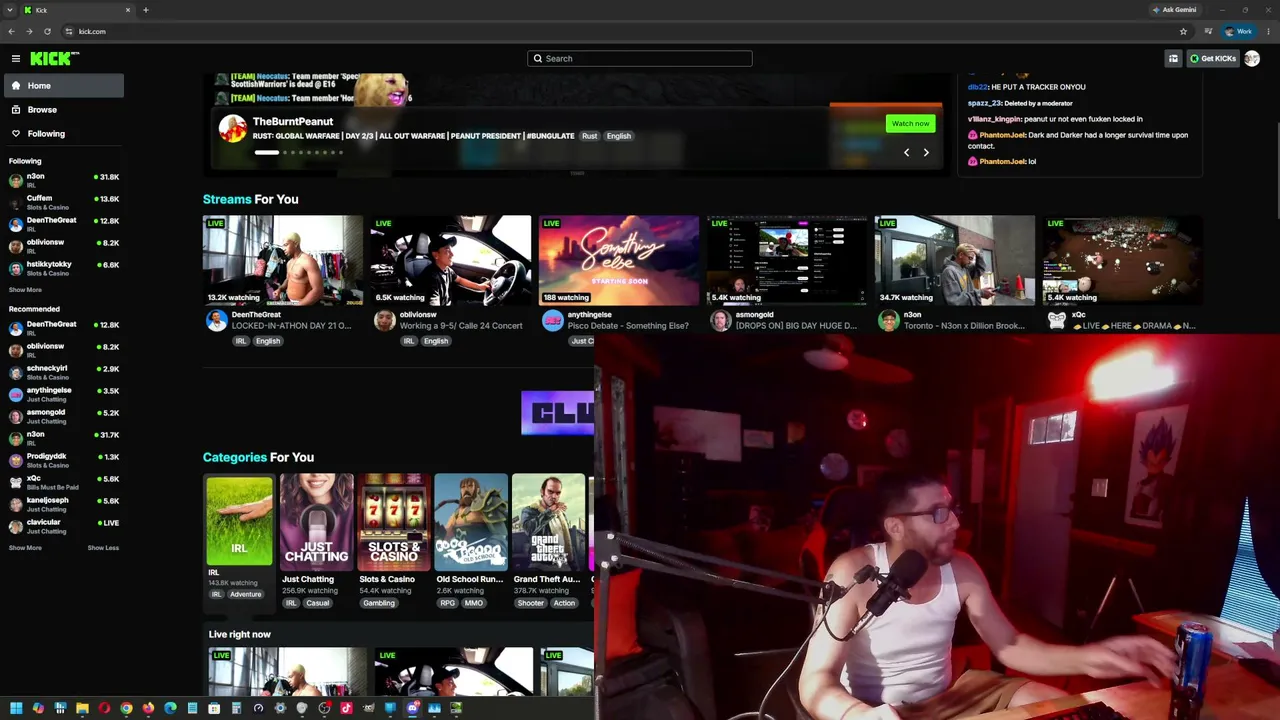
Task: Open Opera browser from the taskbar
Action: point(104,708)
